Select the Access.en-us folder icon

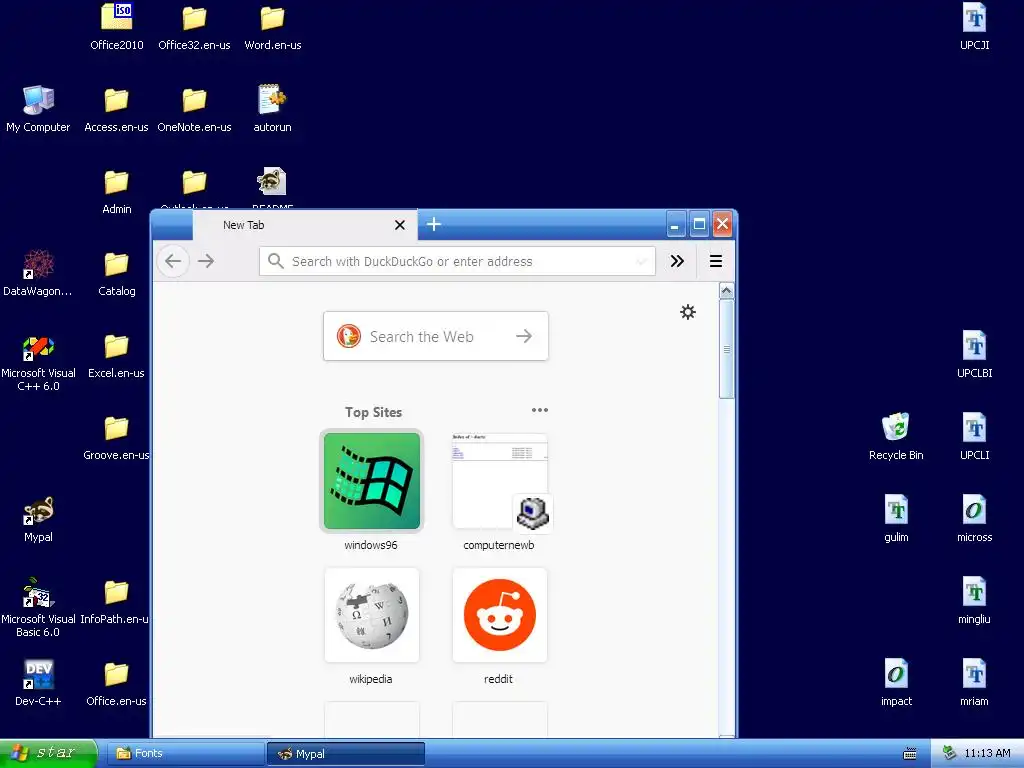[116, 101]
